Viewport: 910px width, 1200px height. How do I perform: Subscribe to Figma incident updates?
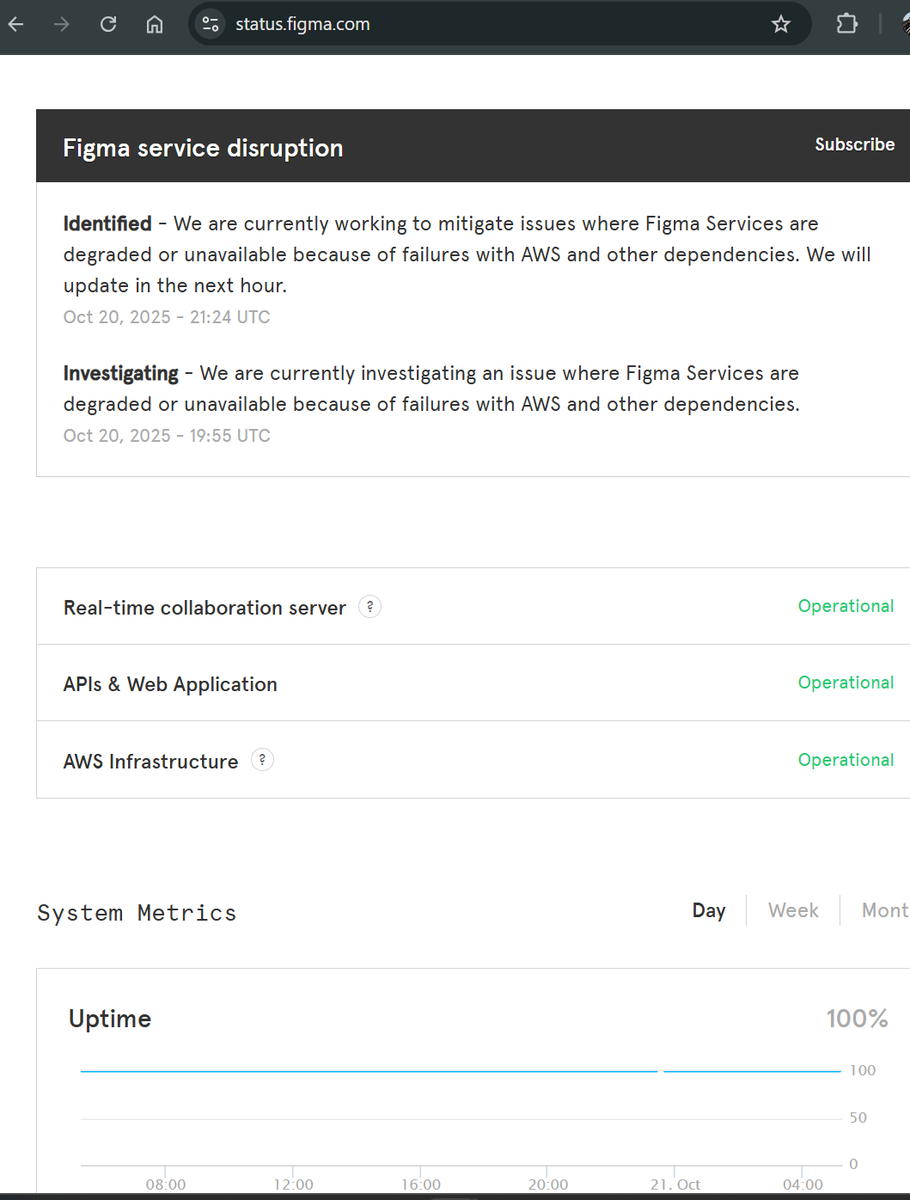(854, 145)
